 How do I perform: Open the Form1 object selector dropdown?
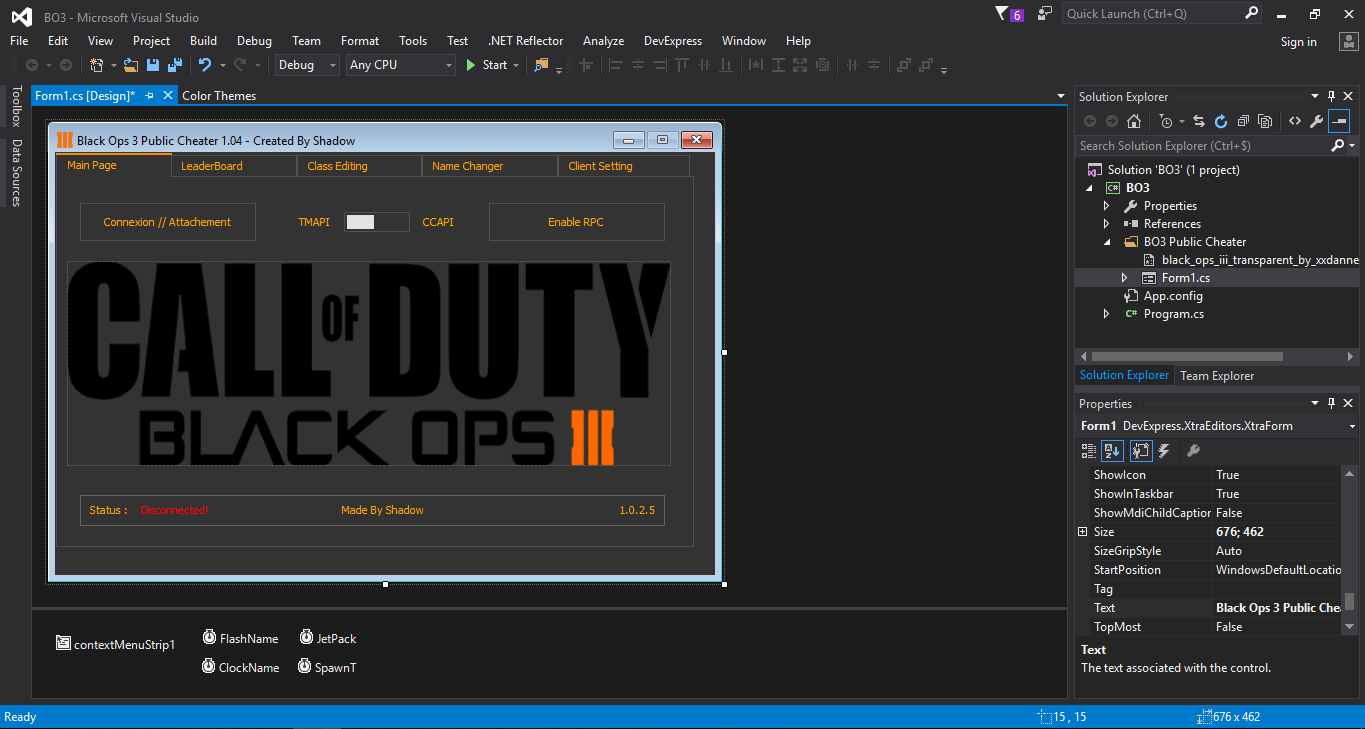click(1352, 426)
